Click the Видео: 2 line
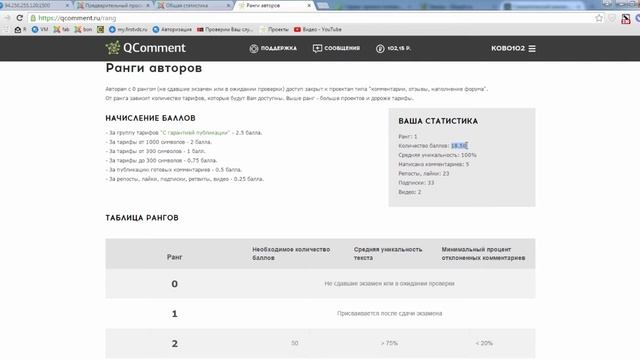Viewport: 640px width, 360px height. coord(409,192)
